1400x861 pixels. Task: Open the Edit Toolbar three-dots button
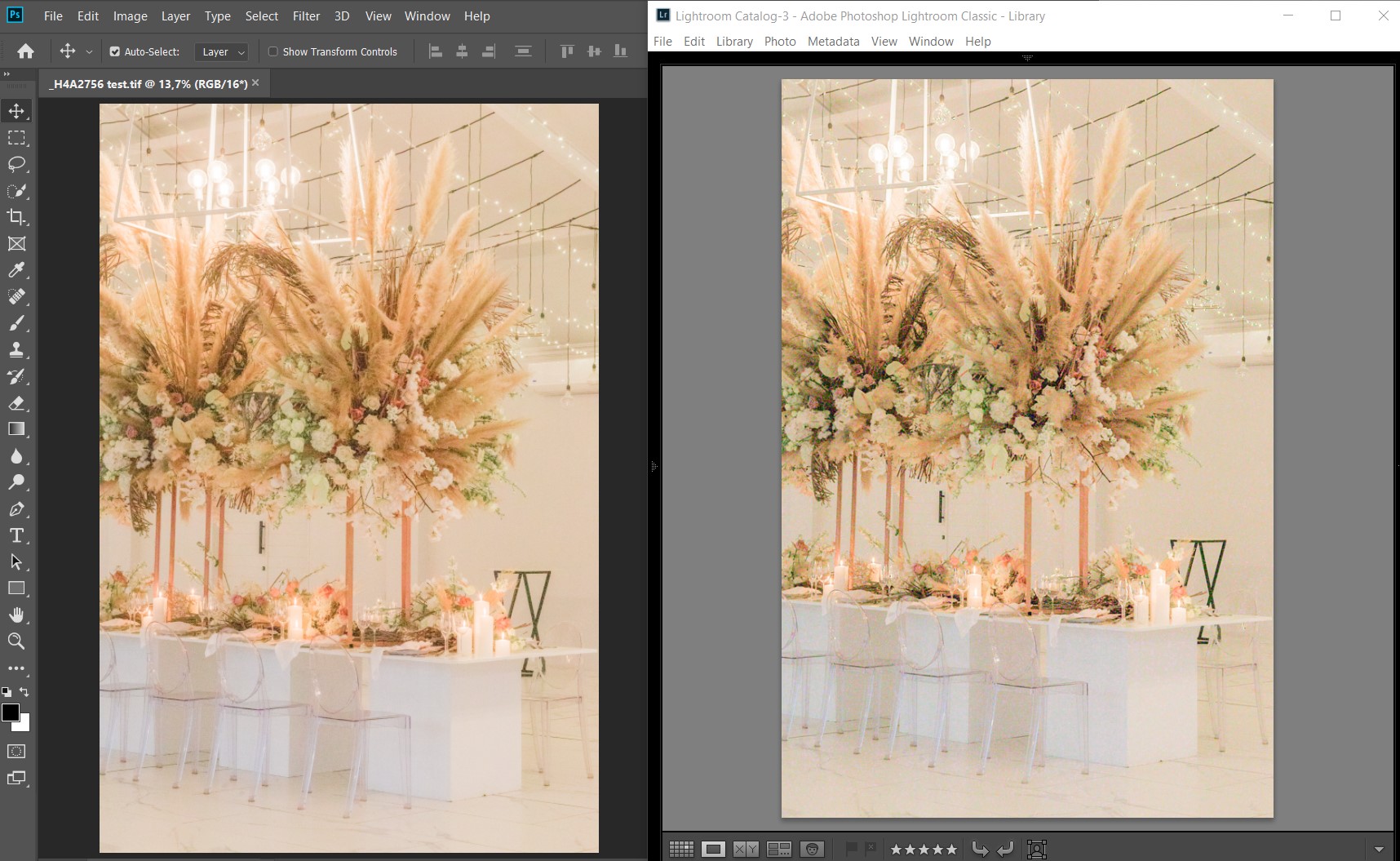click(16, 668)
